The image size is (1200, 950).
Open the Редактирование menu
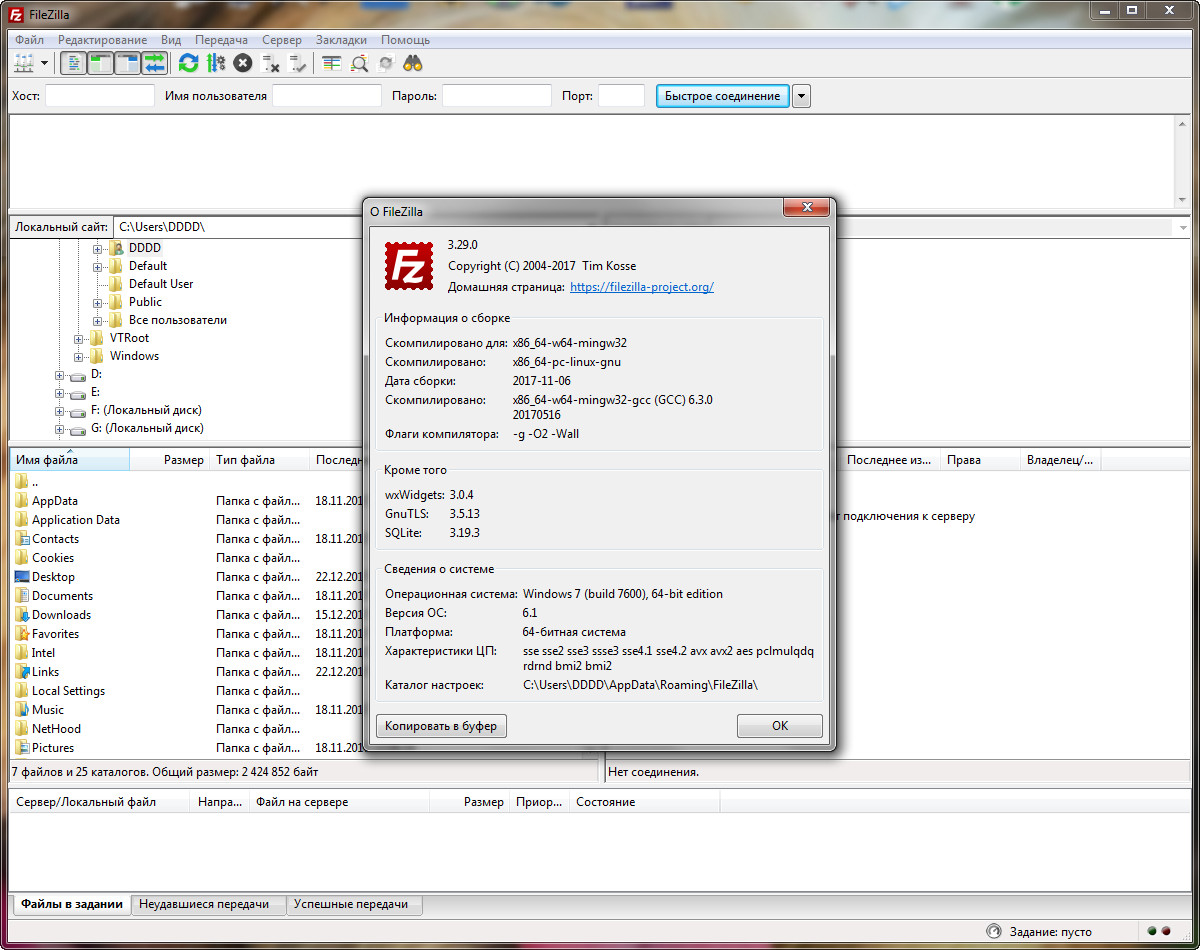tap(103, 40)
